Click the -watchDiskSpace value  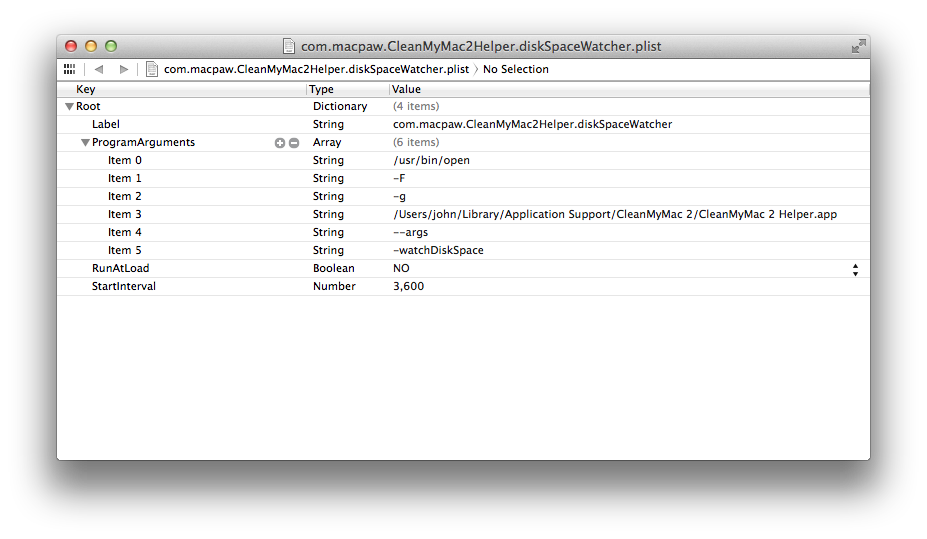coord(438,250)
